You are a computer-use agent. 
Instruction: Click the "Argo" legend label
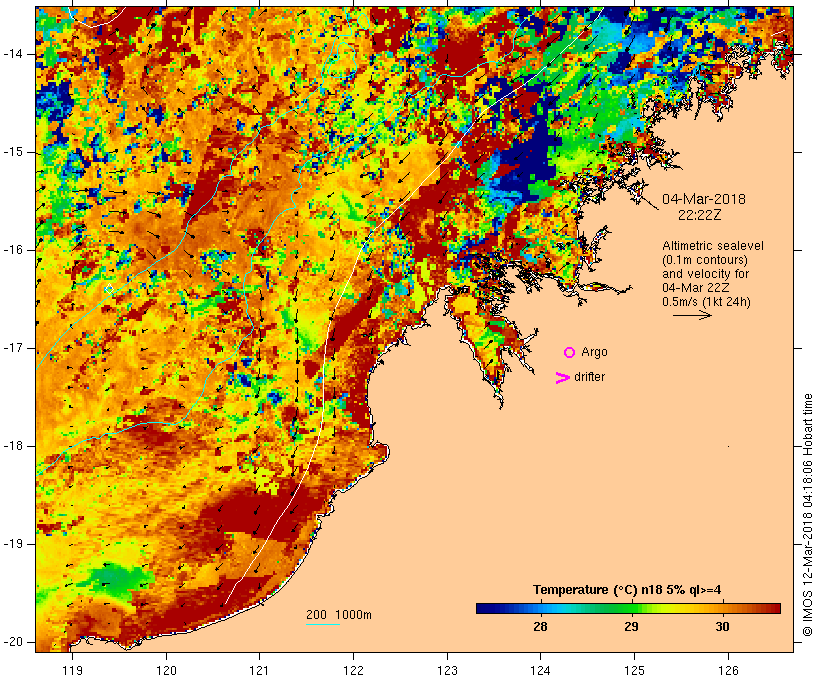click(594, 352)
